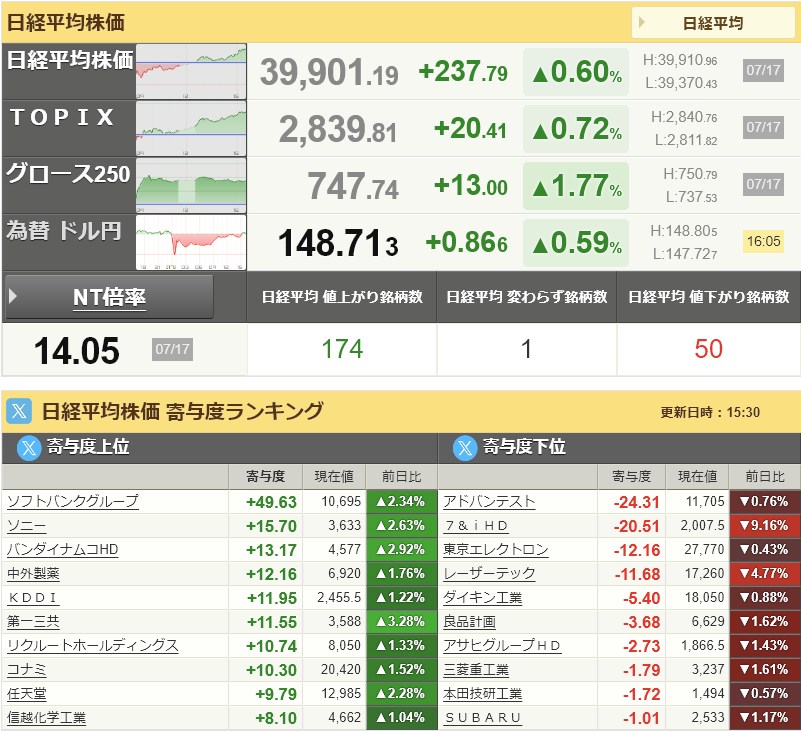Open the 為替 ドル円 chart thumbnail
The image size is (801, 731).
click(191, 242)
